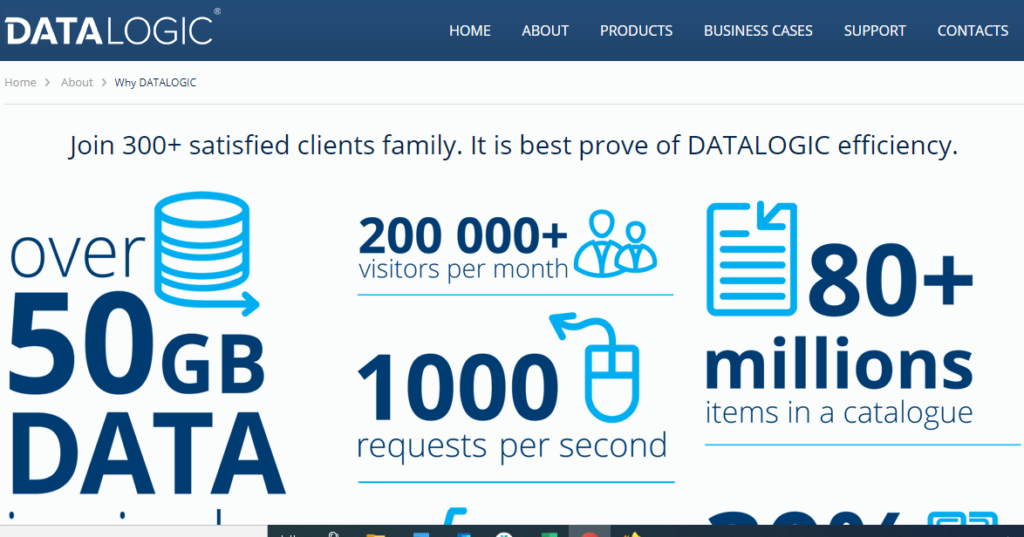Click the "visitors per month" caption

coord(463,268)
